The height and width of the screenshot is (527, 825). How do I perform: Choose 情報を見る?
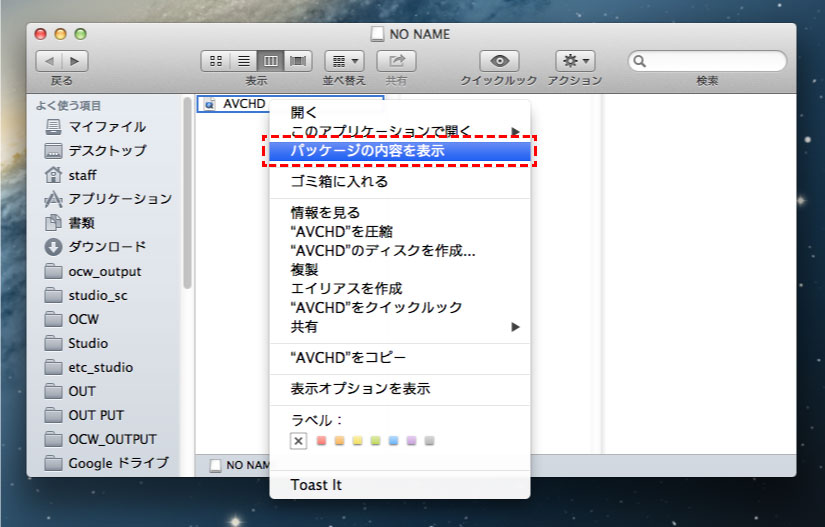[399, 212]
